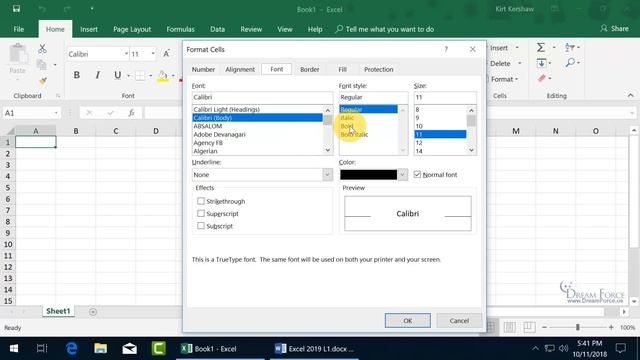Screen dimensions: 640x360
Task: Switch to the Protection tab
Action: click(379, 69)
